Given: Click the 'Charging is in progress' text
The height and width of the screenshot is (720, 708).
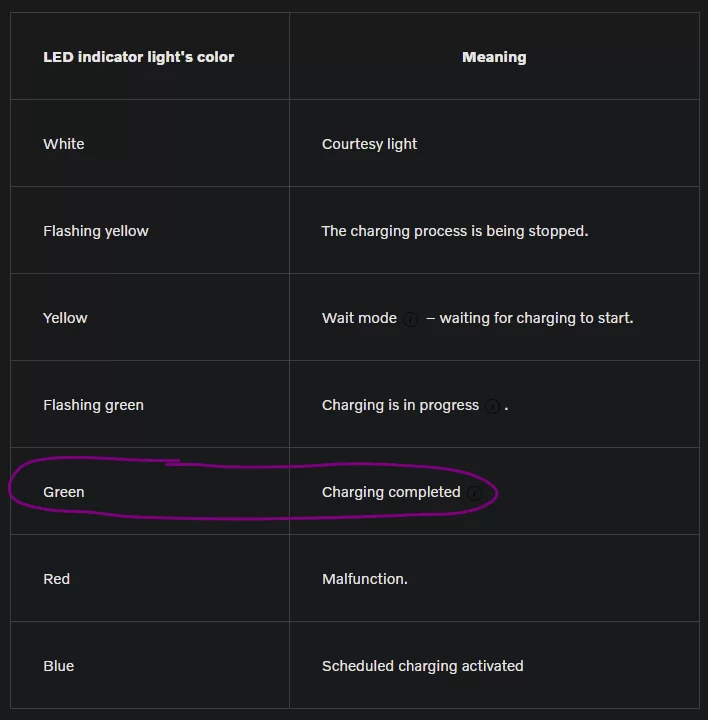Looking at the screenshot, I should tap(400, 405).
